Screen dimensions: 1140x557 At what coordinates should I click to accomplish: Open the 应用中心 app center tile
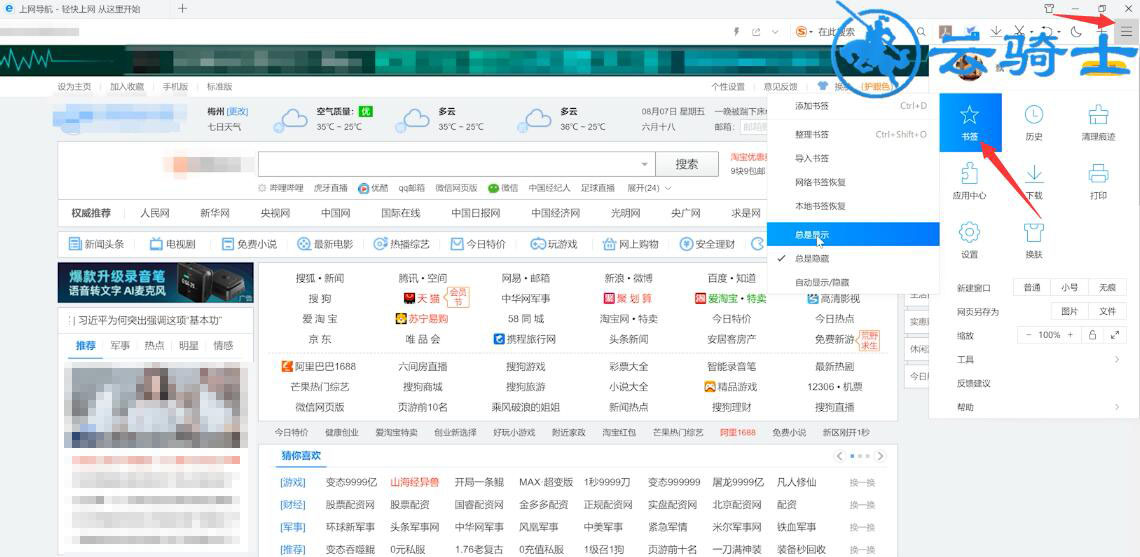point(970,182)
